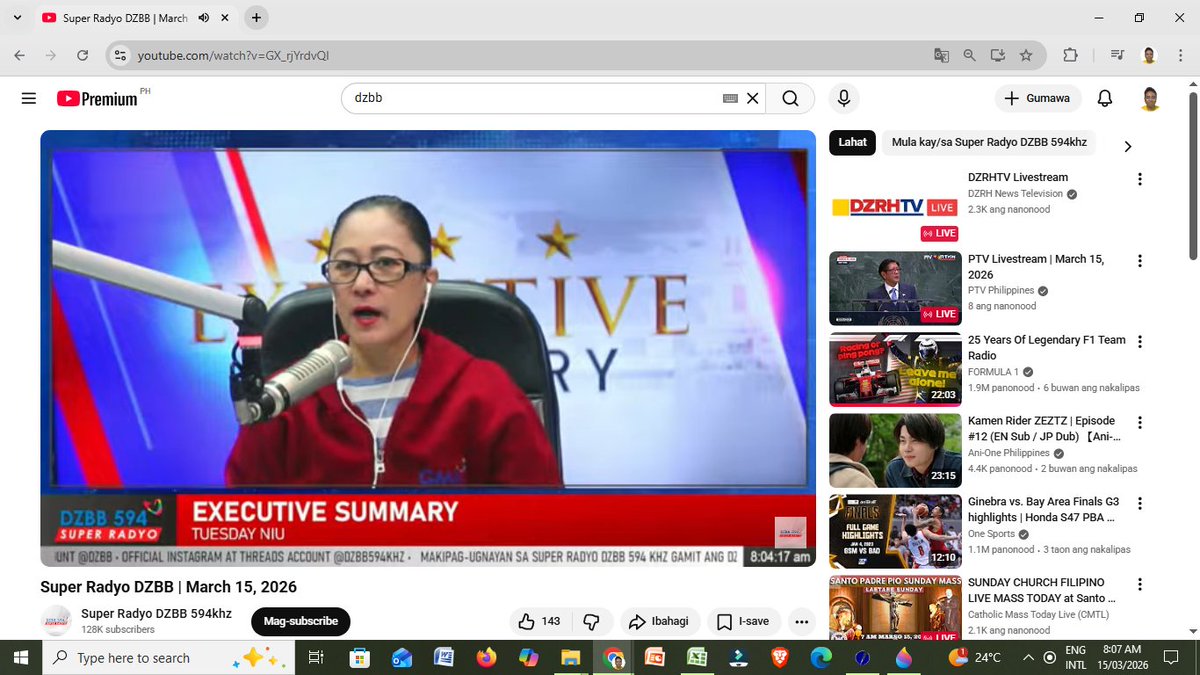
Task: Open YouTube account avatar menu
Action: 1151,98
